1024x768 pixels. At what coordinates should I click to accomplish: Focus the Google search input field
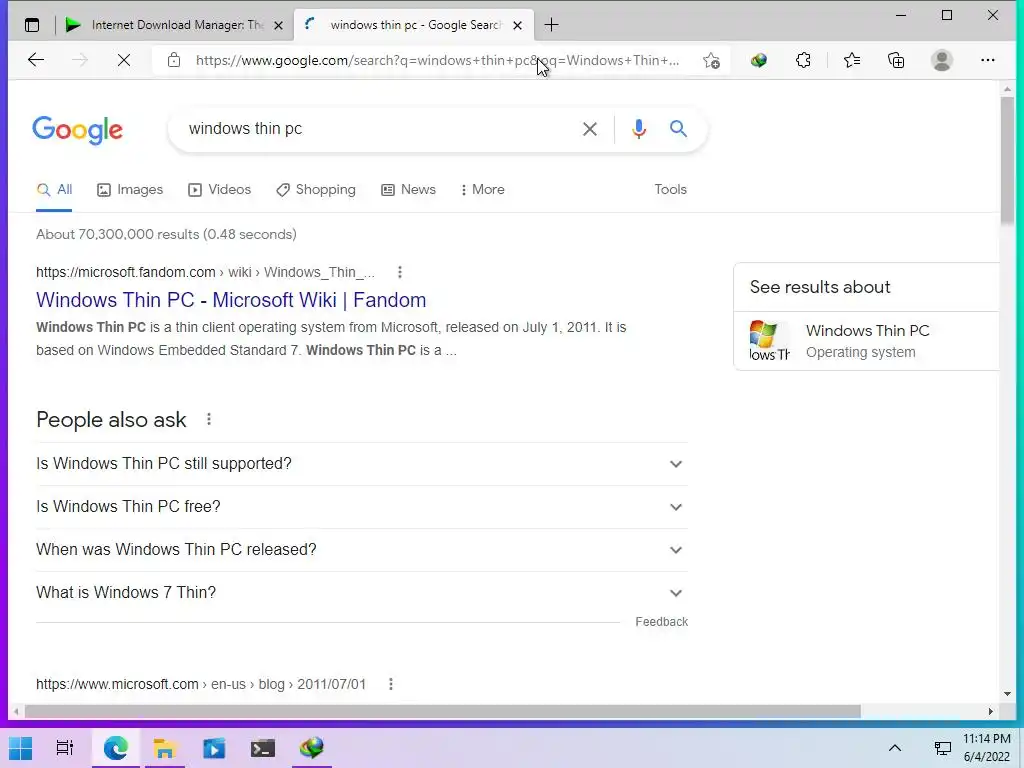[x=379, y=129]
